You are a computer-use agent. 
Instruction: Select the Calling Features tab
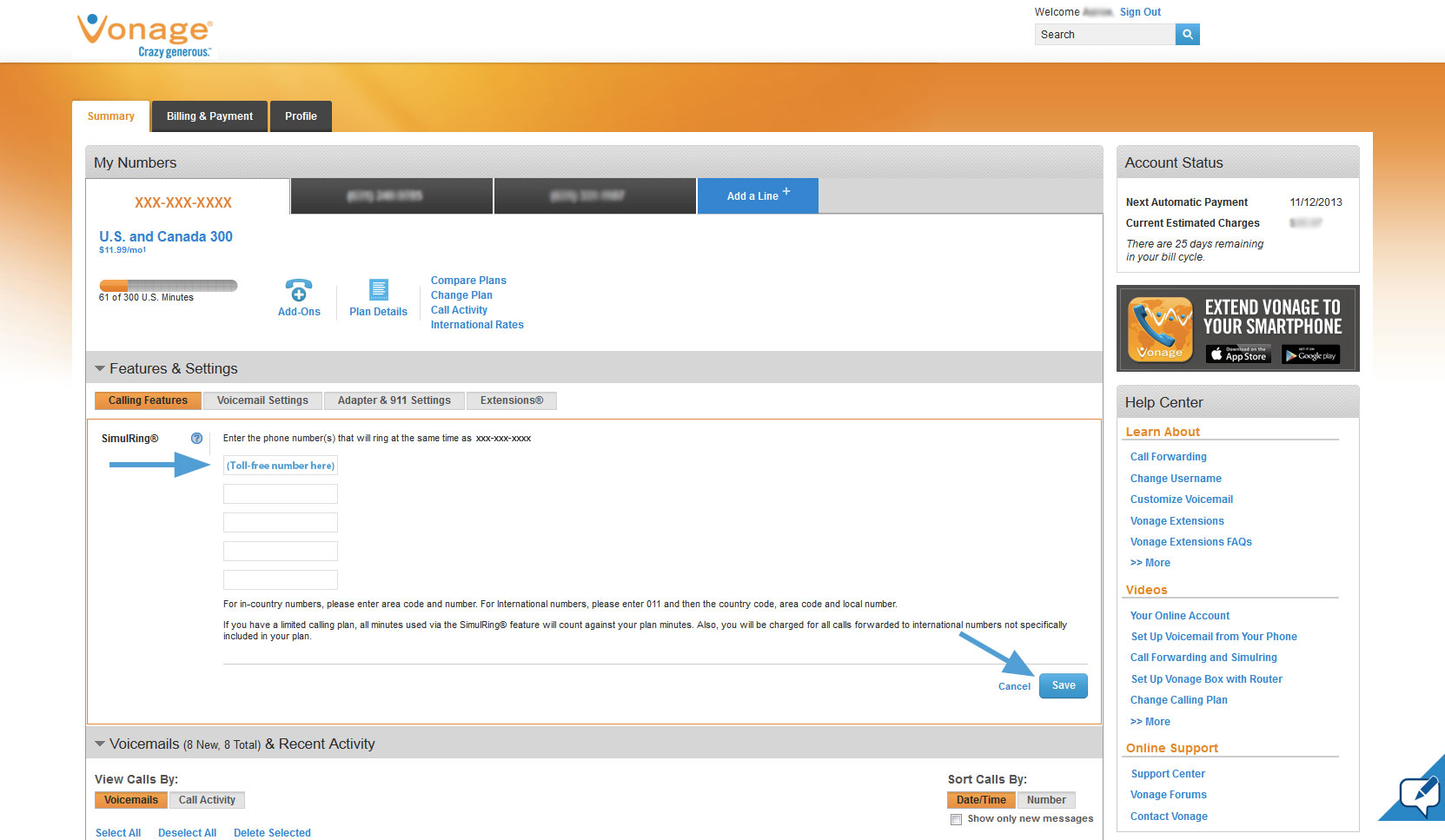tap(148, 400)
